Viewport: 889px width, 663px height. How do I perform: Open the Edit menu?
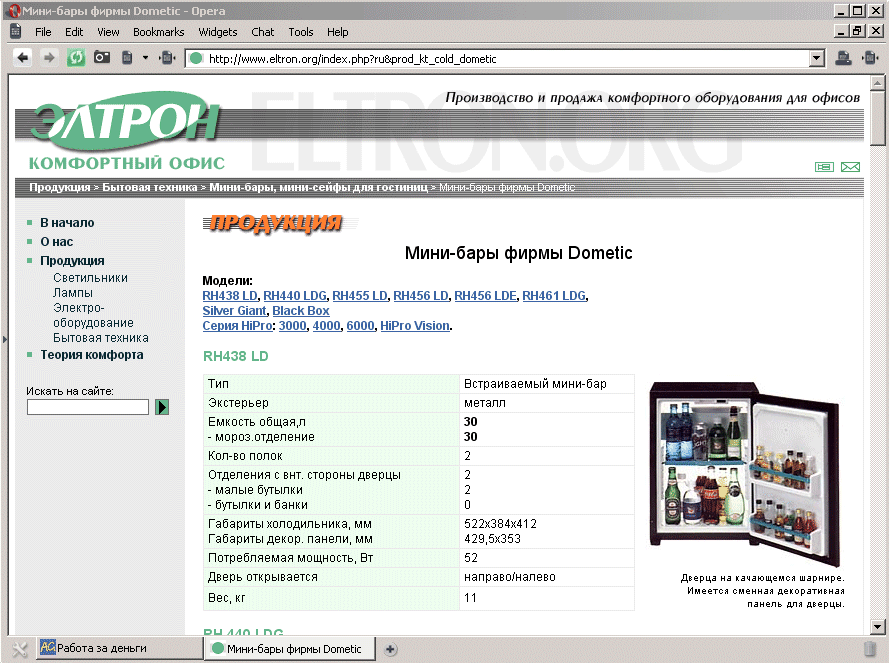coord(74,32)
